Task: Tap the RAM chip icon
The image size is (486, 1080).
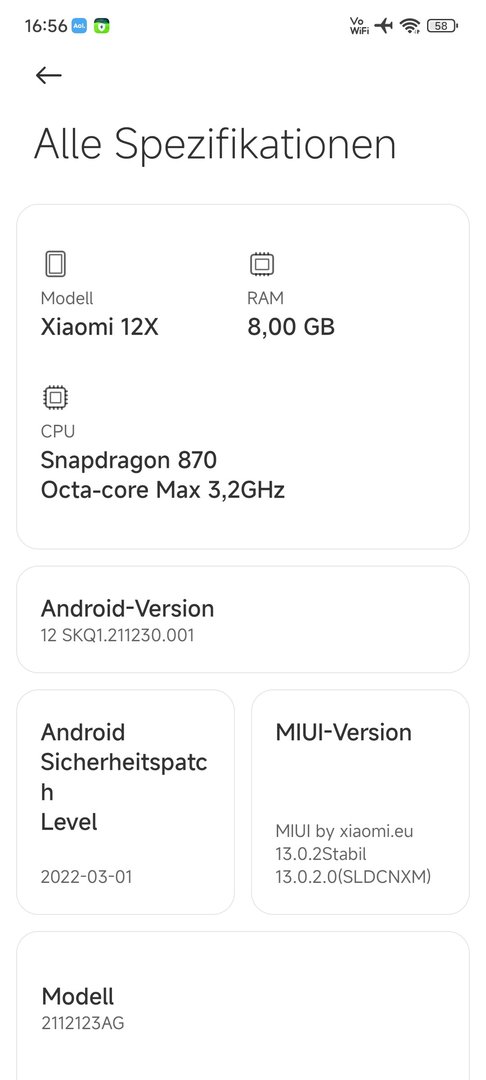Action: point(262,264)
